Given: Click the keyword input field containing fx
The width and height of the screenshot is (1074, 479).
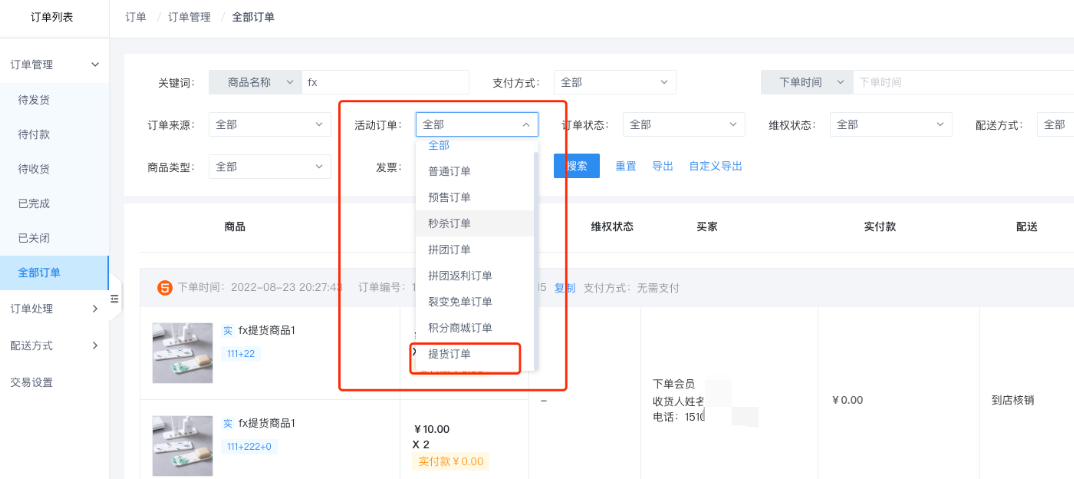Looking at the screenshot, I should pos(385,83).
